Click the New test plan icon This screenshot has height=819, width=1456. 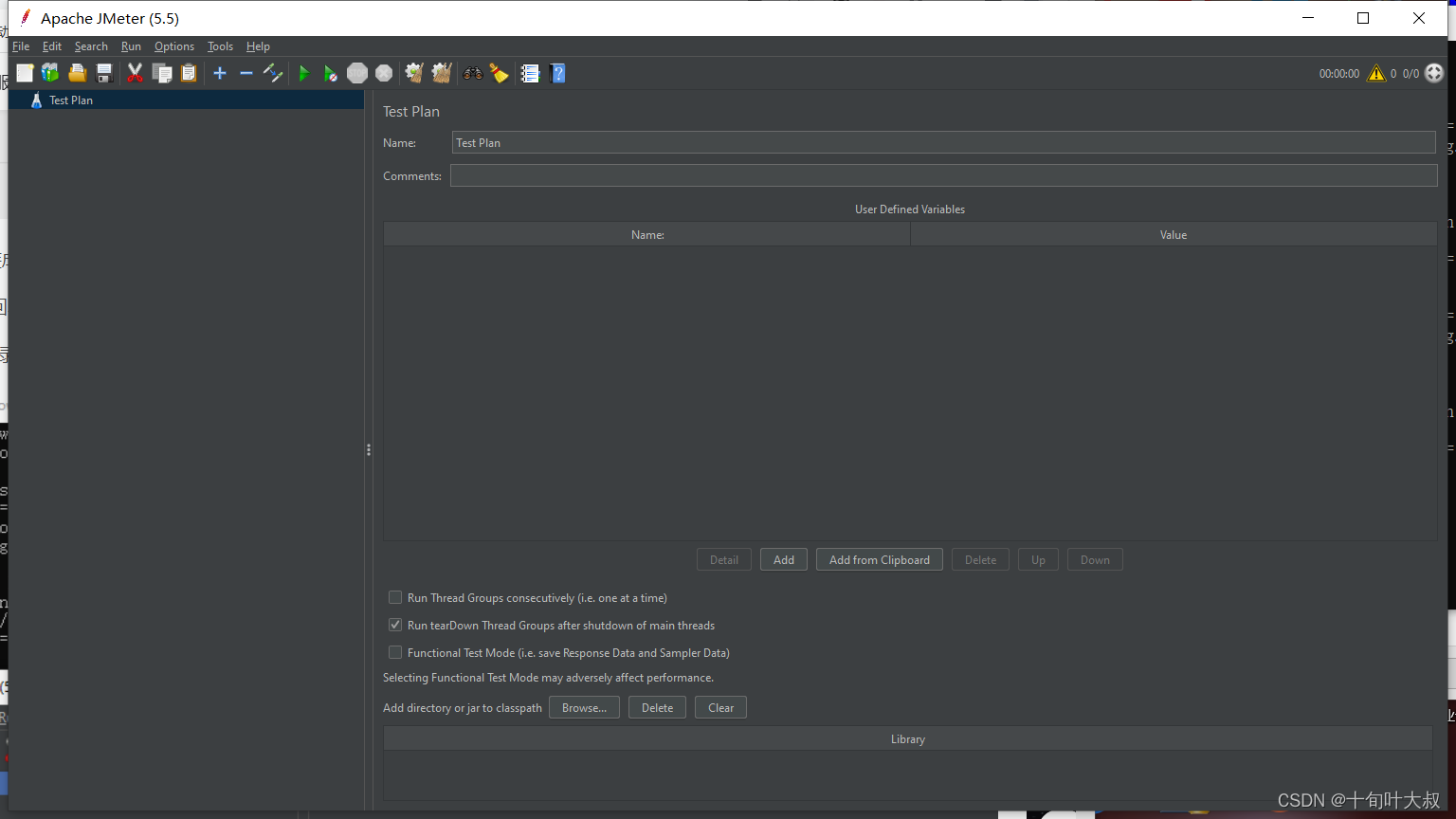coord(25,73)
